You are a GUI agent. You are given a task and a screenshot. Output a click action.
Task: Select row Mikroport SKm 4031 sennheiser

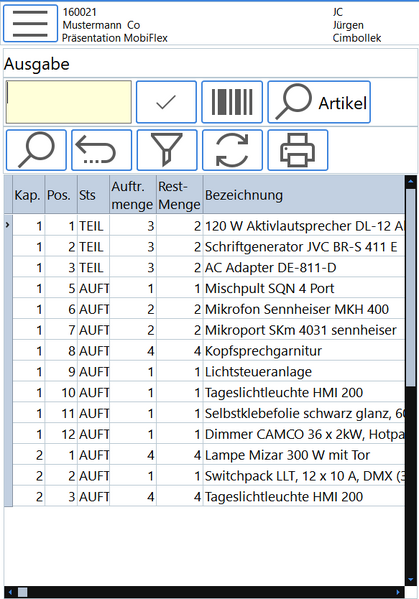point(209,330)
